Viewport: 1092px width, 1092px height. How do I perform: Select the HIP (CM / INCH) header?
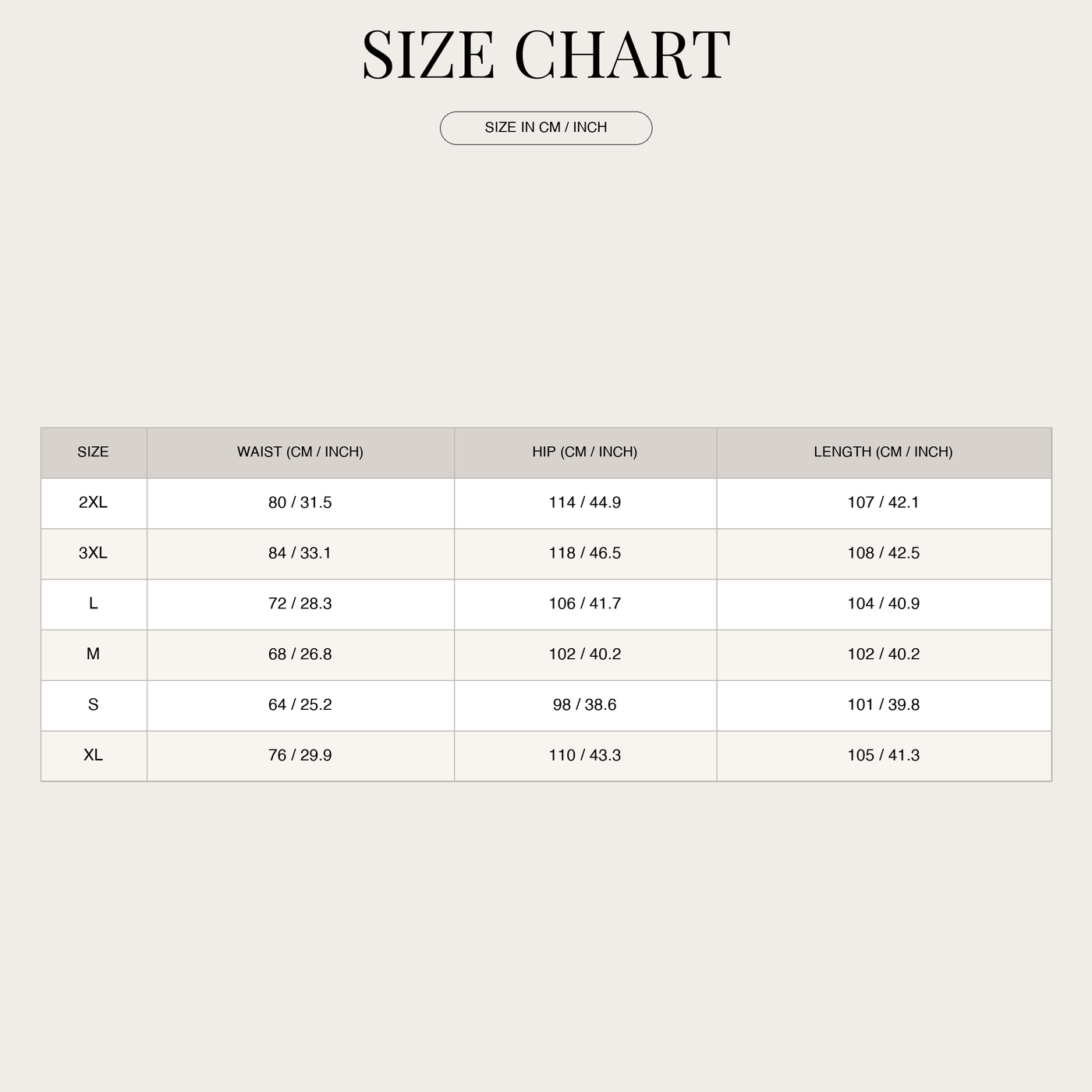click(x=585, y=452)
